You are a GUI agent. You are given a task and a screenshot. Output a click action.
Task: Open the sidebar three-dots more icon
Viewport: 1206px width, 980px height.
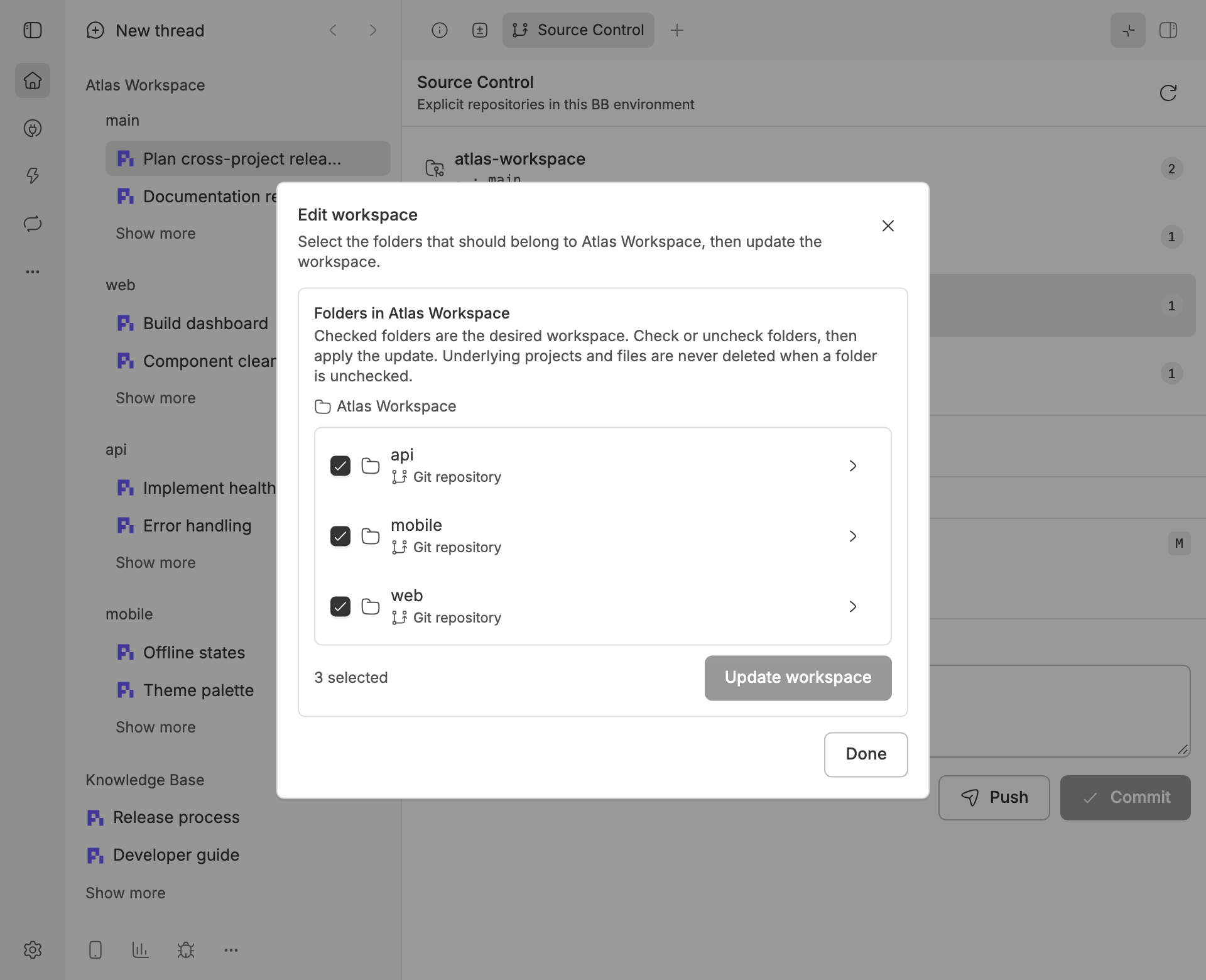(33, 271)
